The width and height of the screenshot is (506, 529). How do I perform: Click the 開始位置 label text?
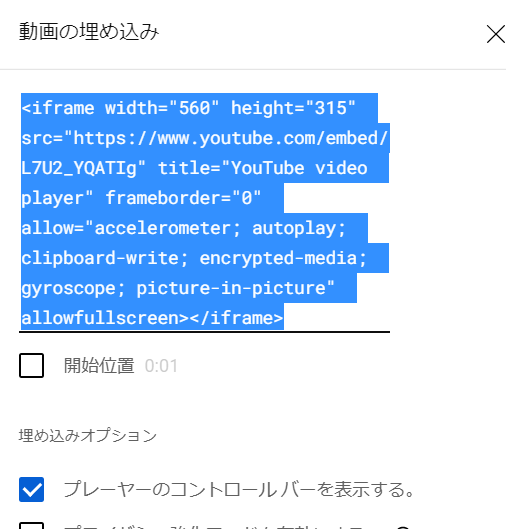coord(99,365)
